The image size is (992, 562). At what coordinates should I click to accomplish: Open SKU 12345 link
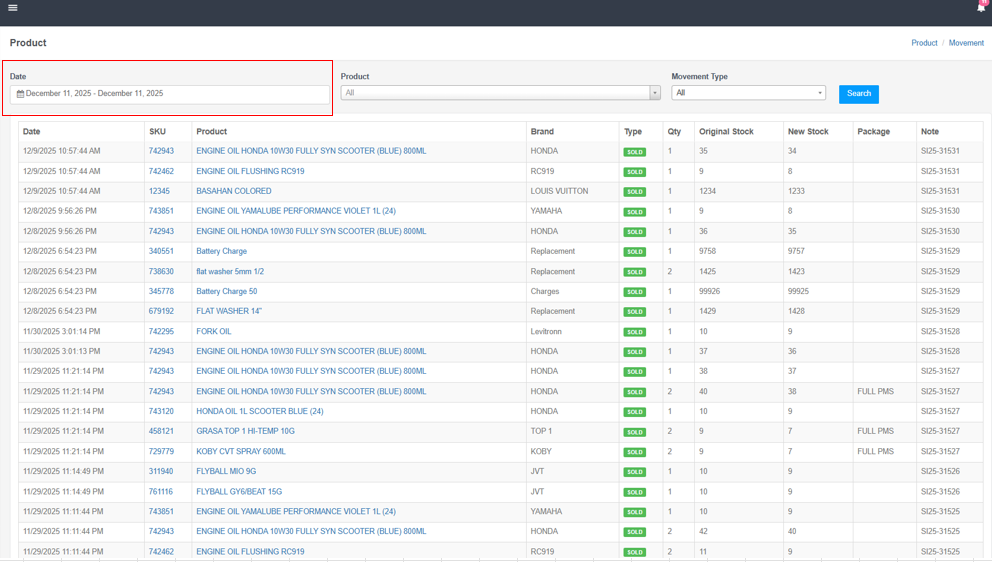tap(159, 191)
